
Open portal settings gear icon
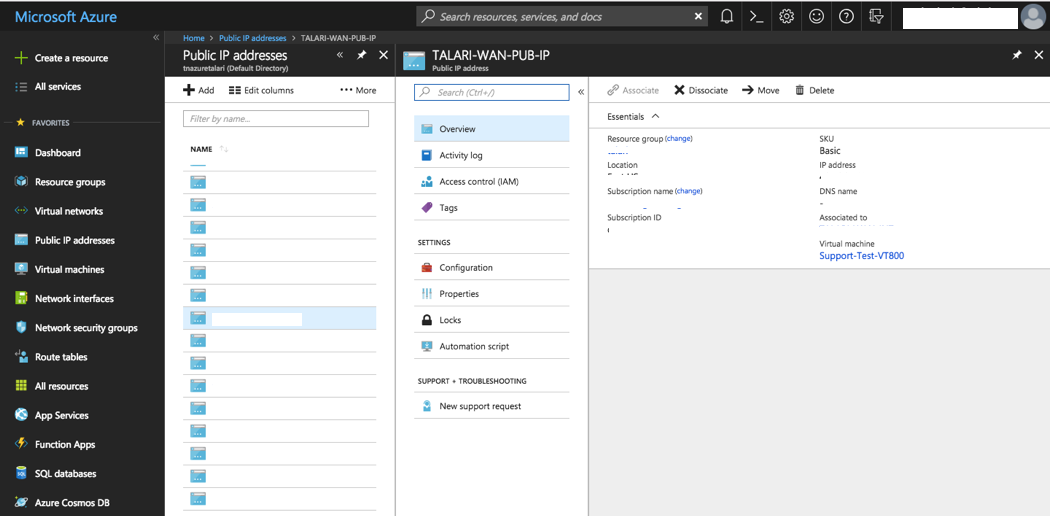(x=787, y=16)
